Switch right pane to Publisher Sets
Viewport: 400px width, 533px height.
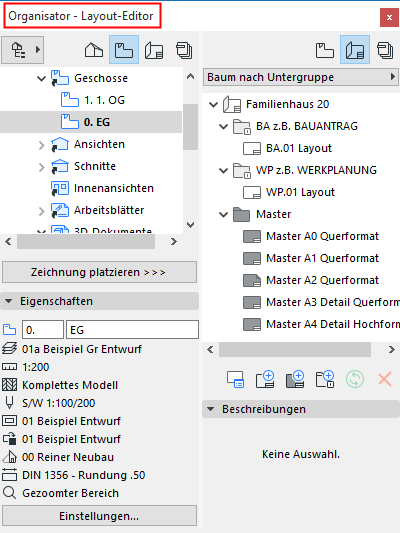tap(385, 50)
